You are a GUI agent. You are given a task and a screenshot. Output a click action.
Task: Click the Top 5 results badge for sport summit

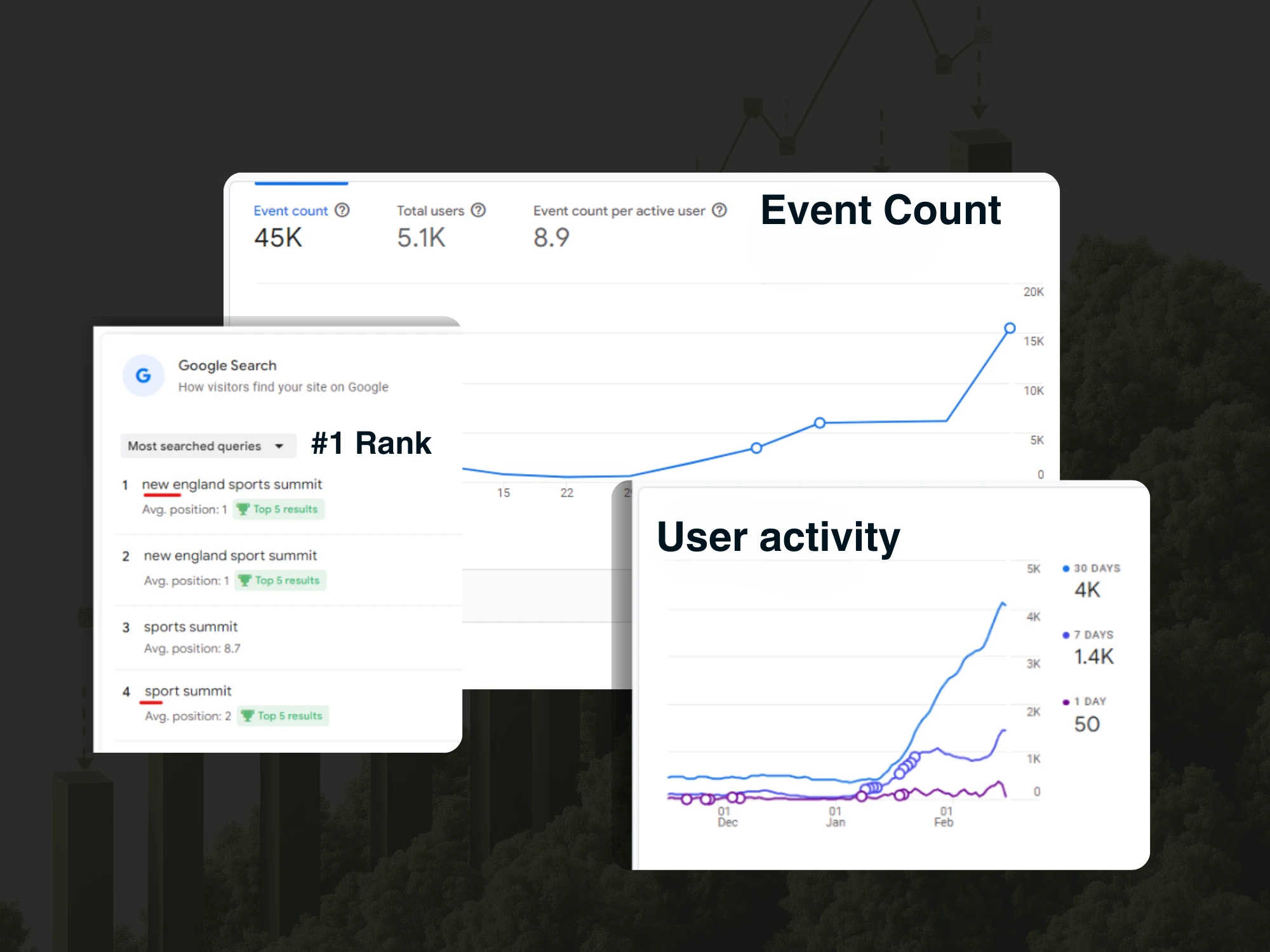tap(283, 715)
